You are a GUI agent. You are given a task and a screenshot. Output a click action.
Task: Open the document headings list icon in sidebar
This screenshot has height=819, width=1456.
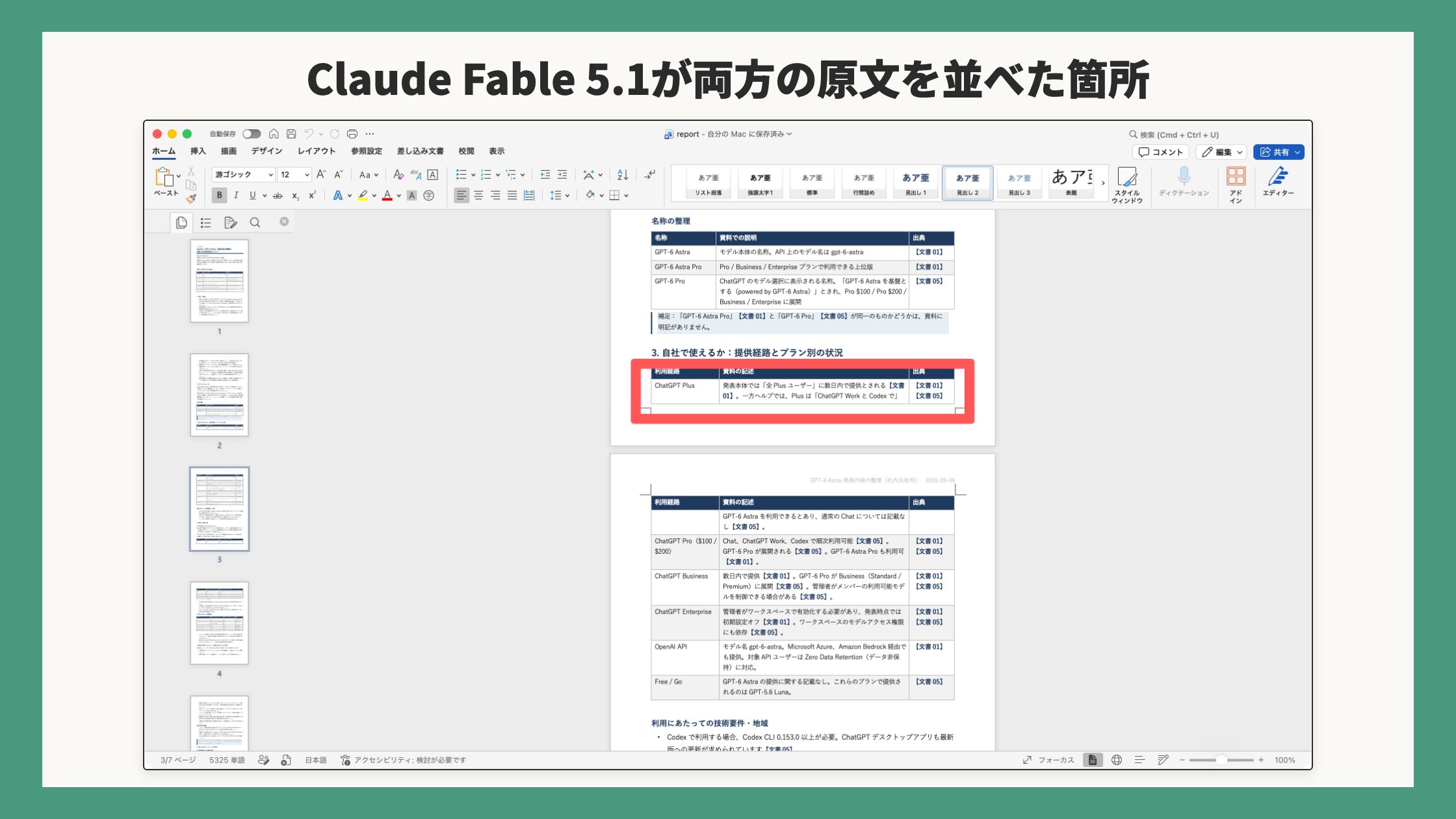(x=206, y=222)
